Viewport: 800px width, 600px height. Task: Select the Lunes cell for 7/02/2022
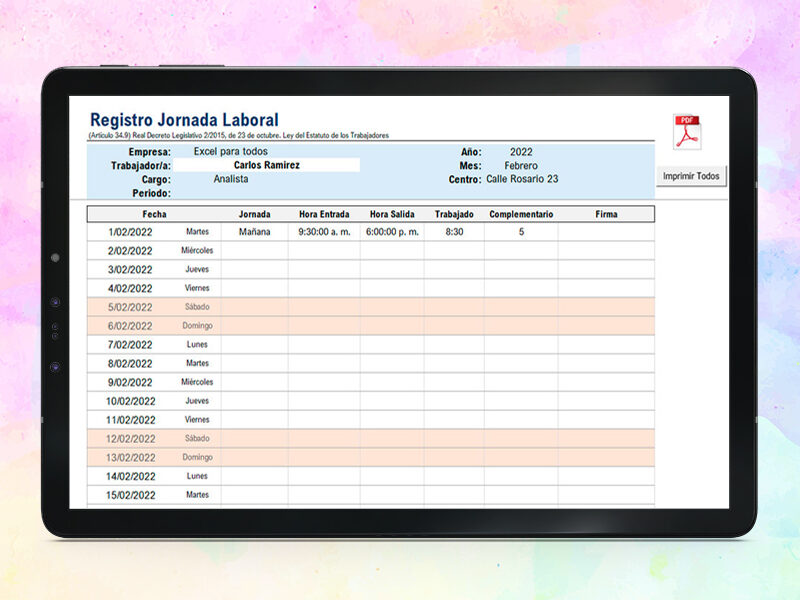[197, 344]
